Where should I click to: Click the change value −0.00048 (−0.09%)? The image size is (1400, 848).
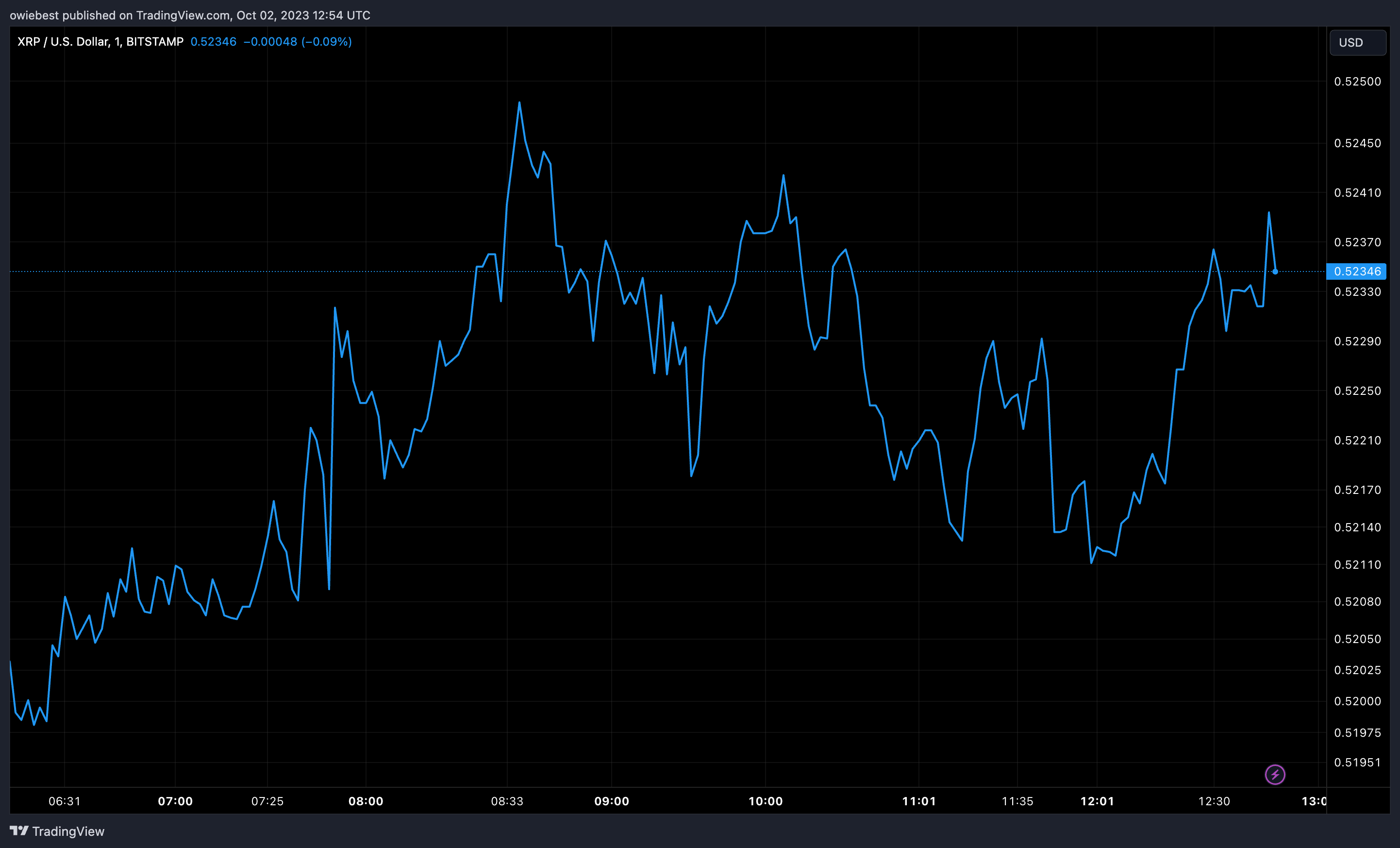(298, 41)
